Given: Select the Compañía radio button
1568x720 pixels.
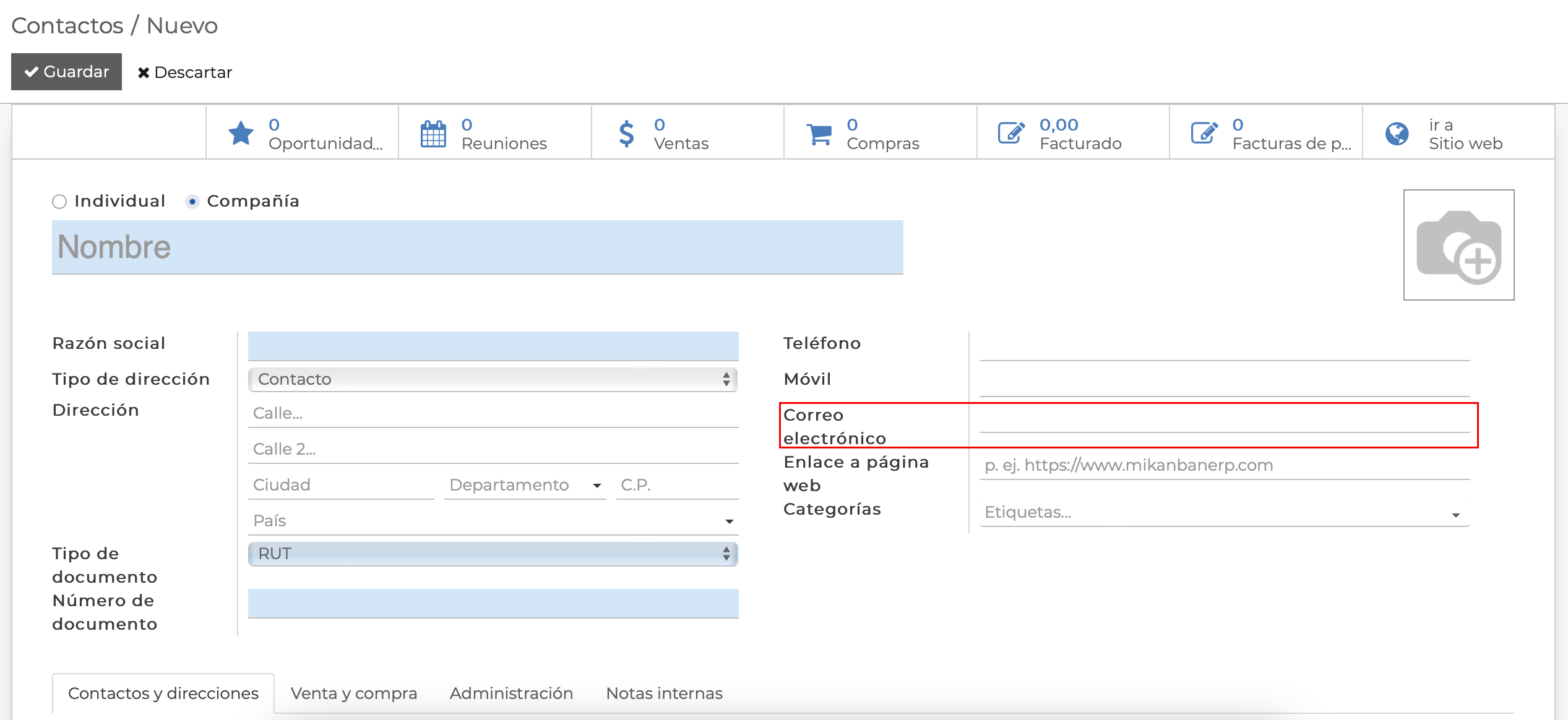Looking at the screenshot, I should 192,201.
